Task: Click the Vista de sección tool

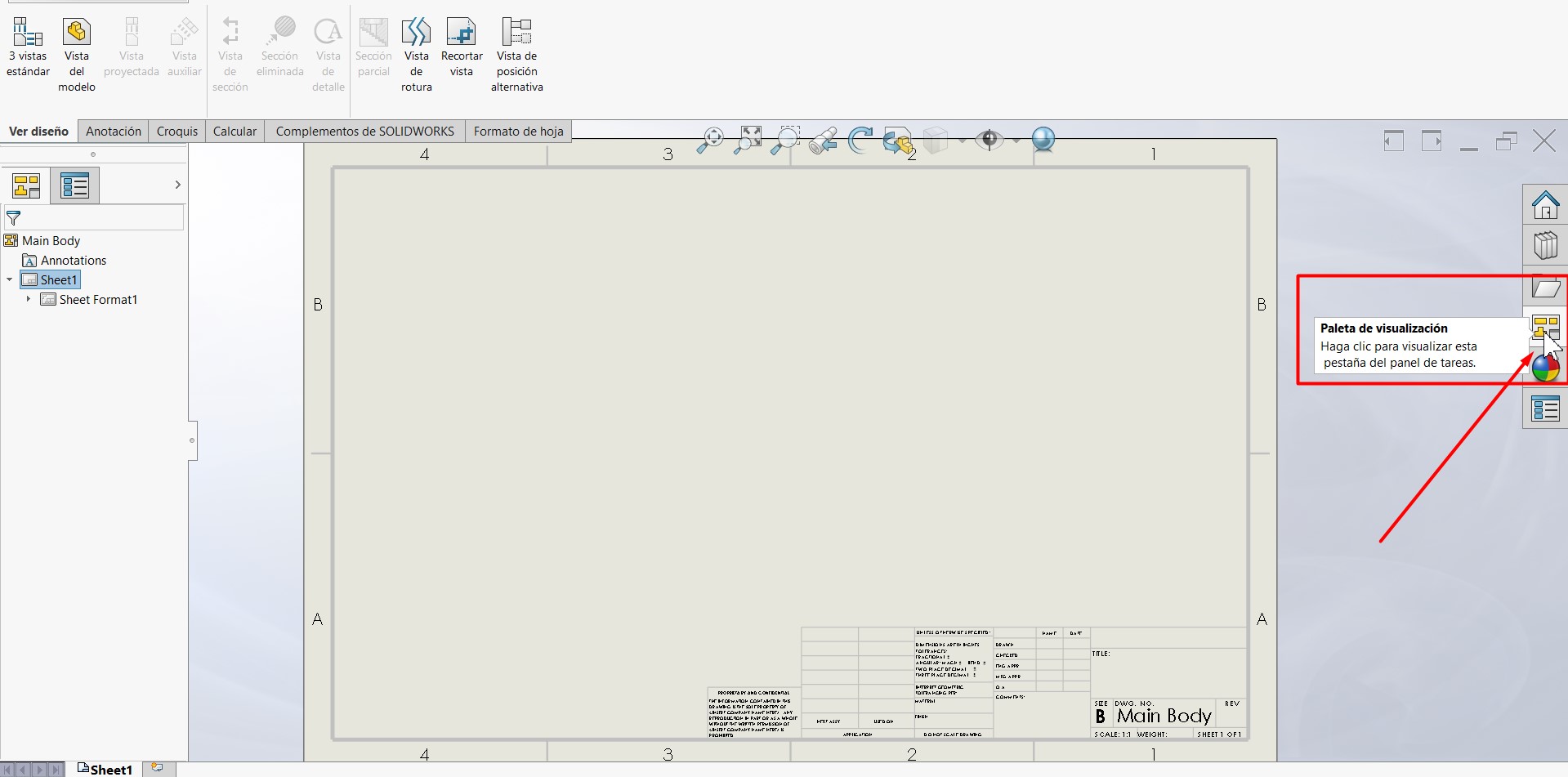Action: pos(230,55)
